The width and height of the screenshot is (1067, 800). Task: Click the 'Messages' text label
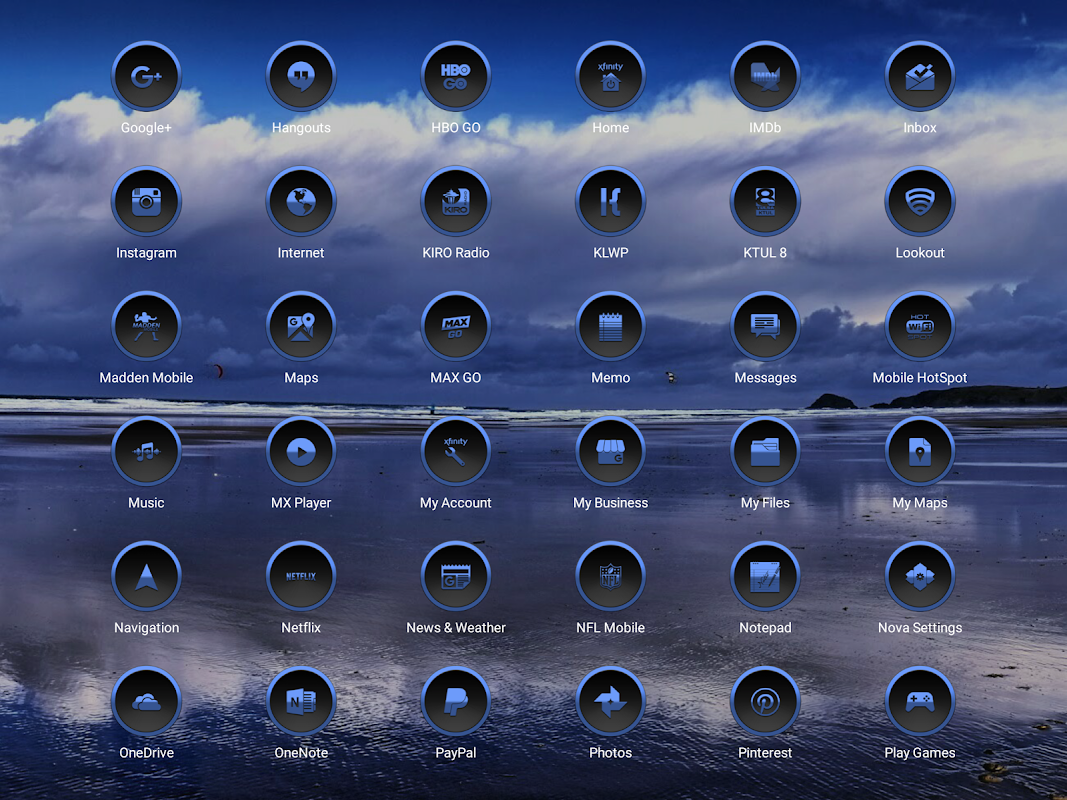point(765,378)
